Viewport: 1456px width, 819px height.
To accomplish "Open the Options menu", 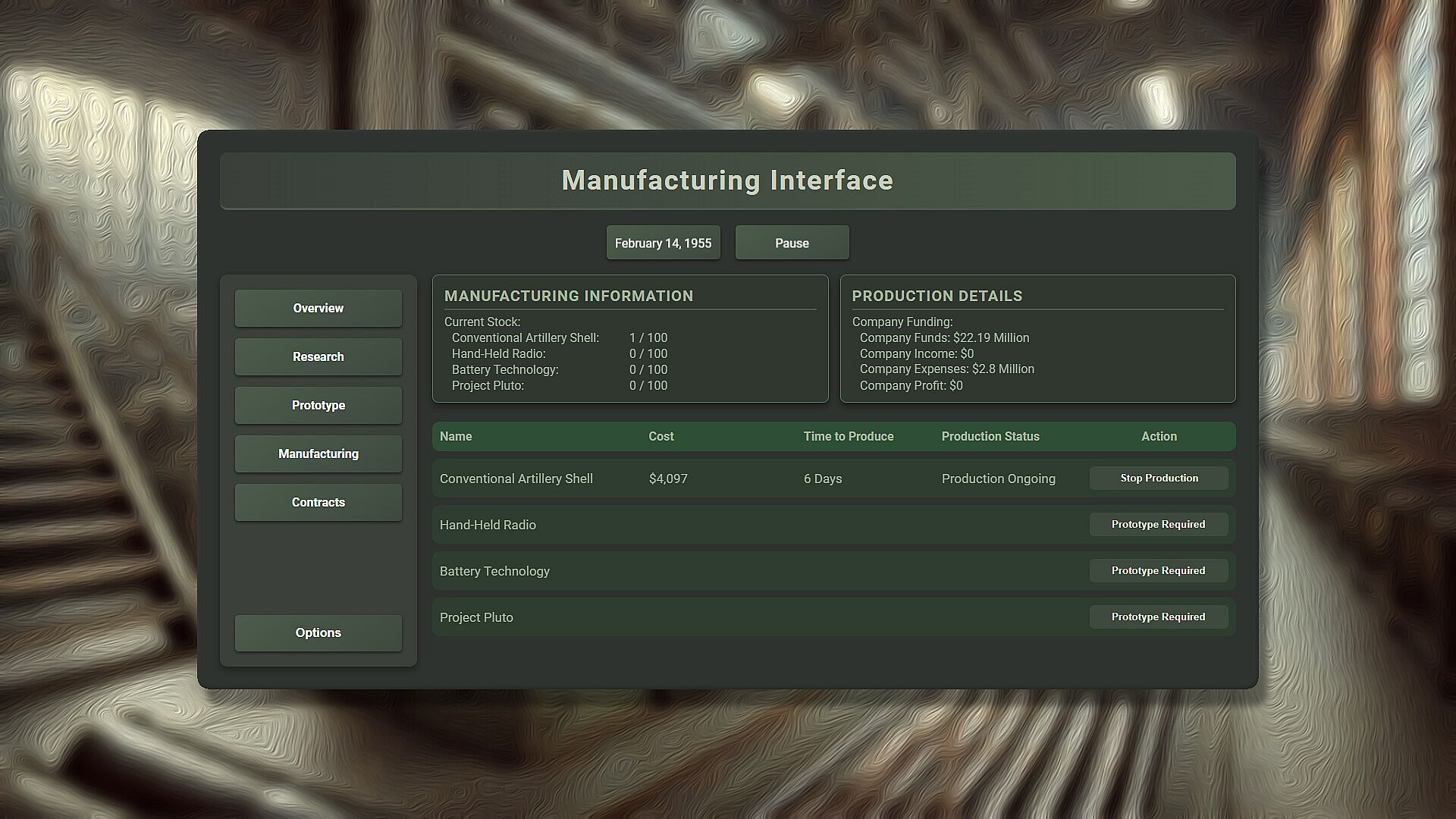I will click(318, 632).
